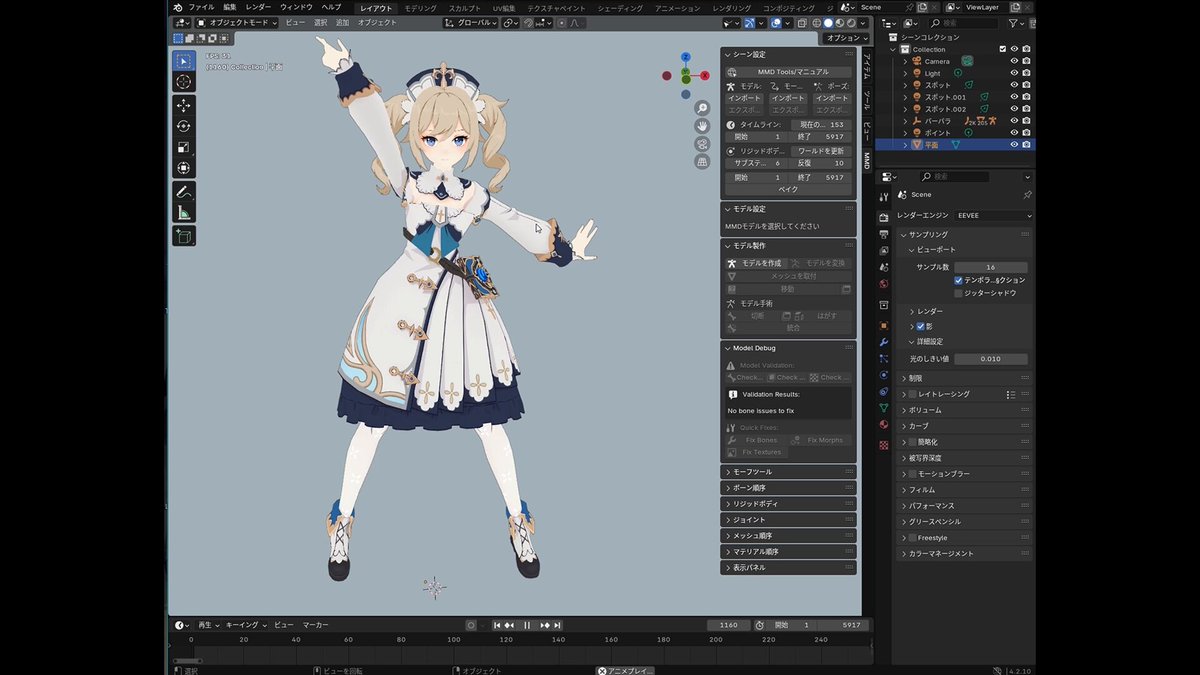
Task: Click the pan hand viewport gizmo
Action: [702, 126]
